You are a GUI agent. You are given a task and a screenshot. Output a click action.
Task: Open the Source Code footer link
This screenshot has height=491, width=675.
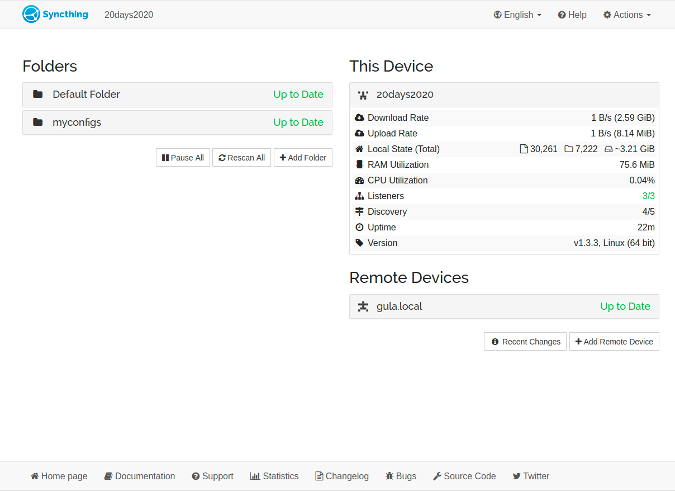point(464,476)
